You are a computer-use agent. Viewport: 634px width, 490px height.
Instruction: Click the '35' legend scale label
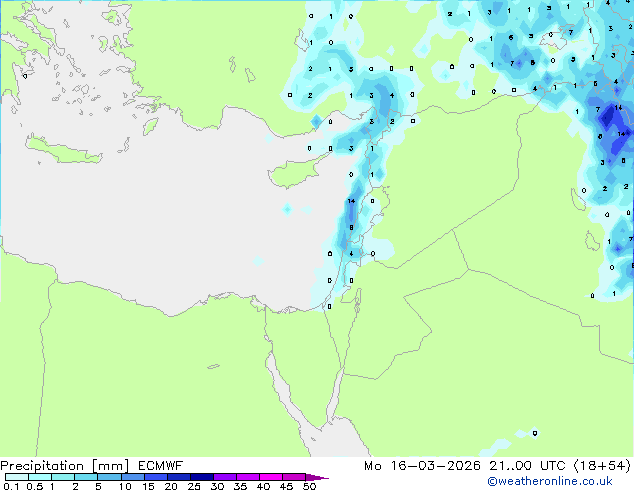click(240, 486)
